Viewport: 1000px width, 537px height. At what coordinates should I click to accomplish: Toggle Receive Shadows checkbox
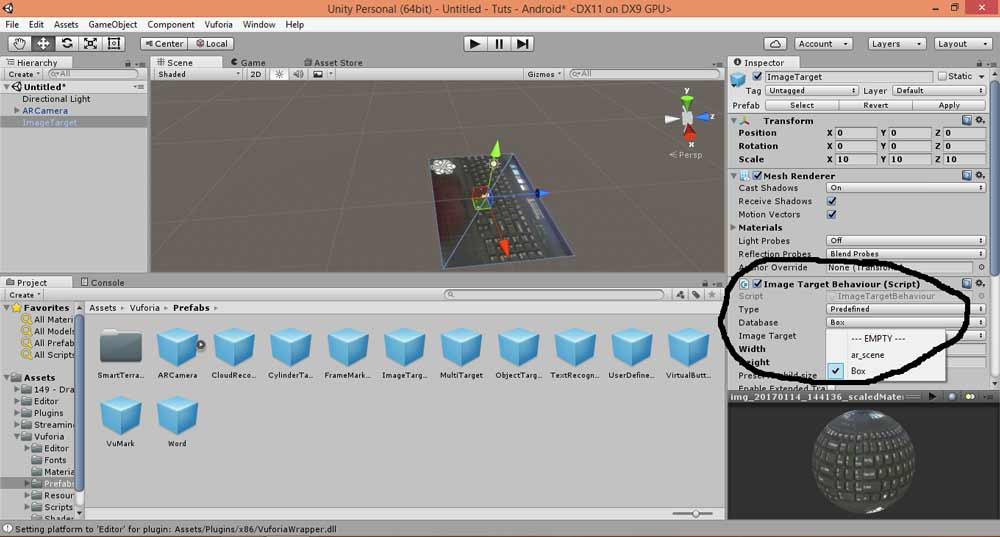coord(832,201)
